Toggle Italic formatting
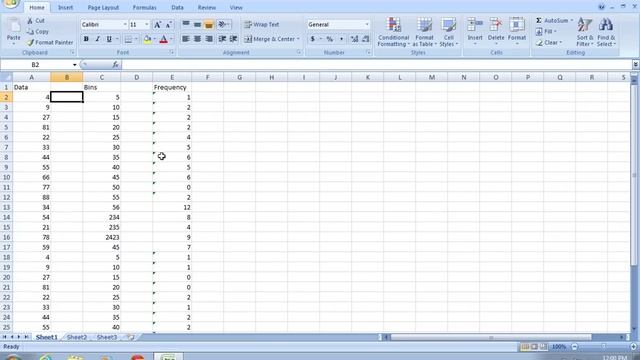Image resolution: width=640 pixels, height=360 pixels. (x=98, y=39)
